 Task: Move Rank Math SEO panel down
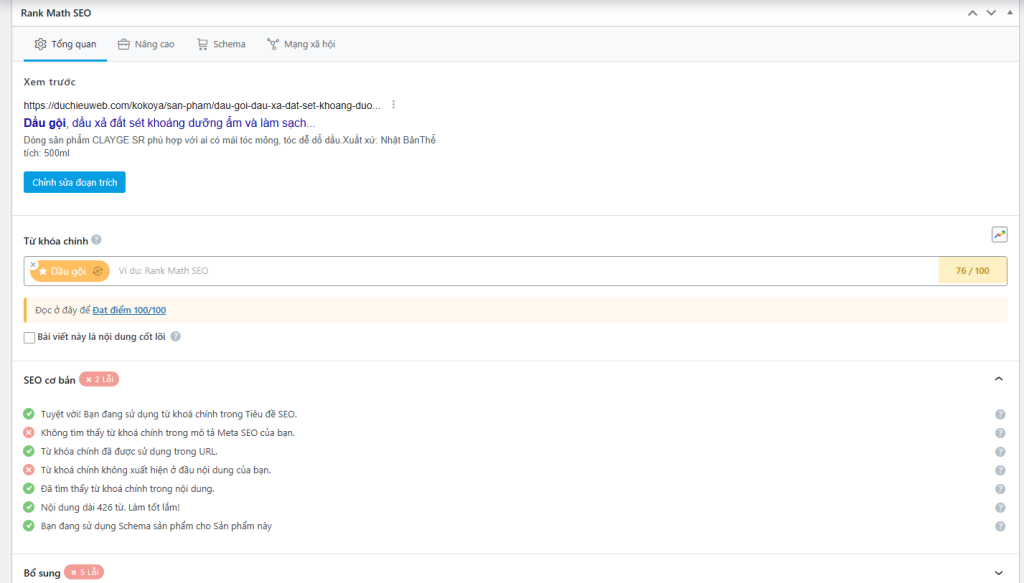(991, 13)
